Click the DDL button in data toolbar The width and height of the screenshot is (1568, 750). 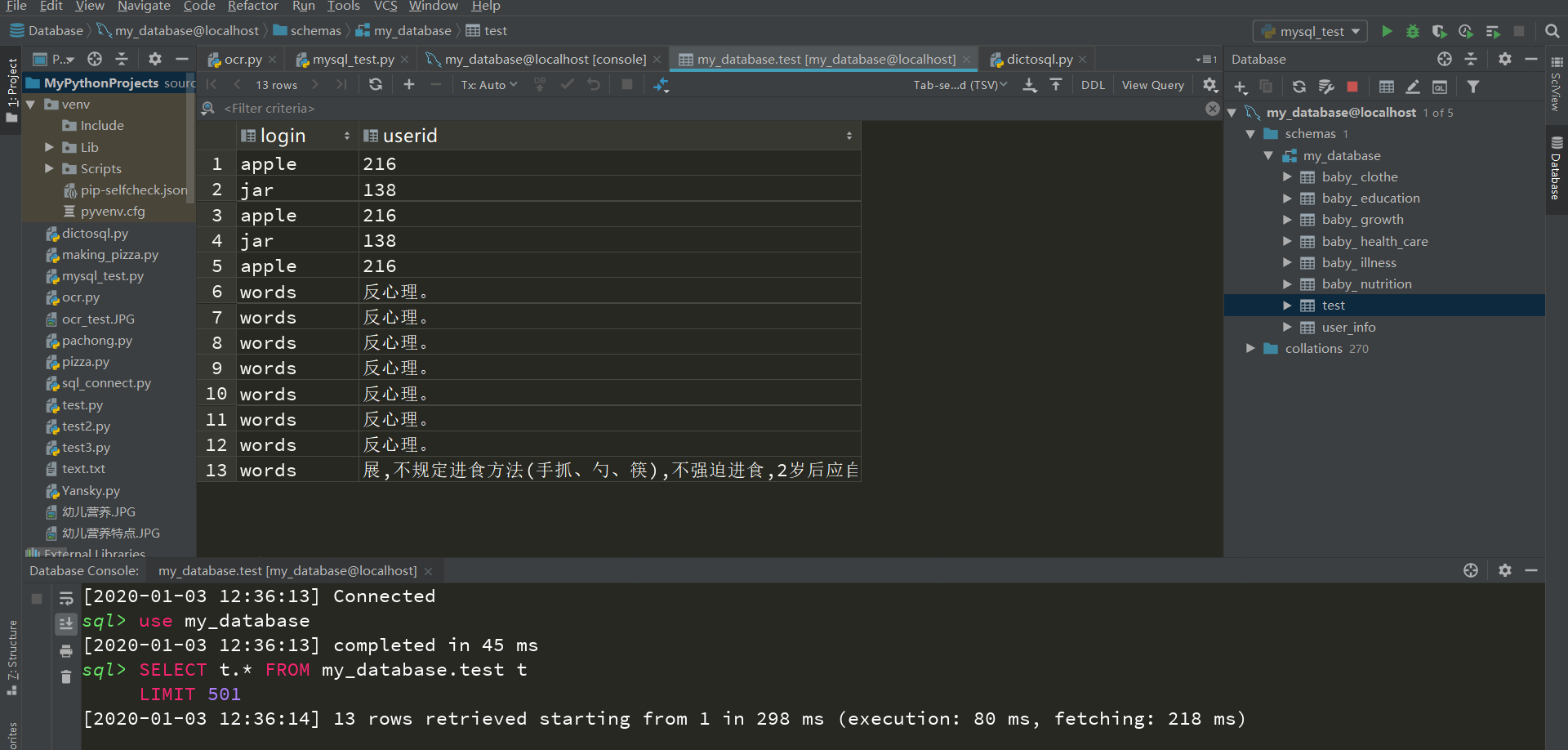[x=1093, y=84]
